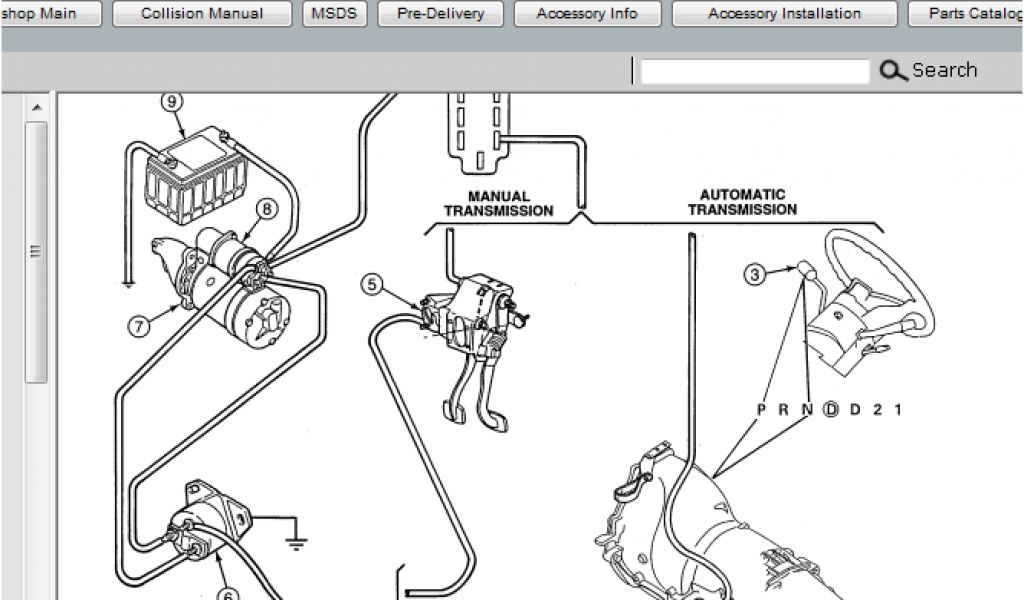
Task: Click callout number 7 beside starter motor
Action: (x=139, y=325)
